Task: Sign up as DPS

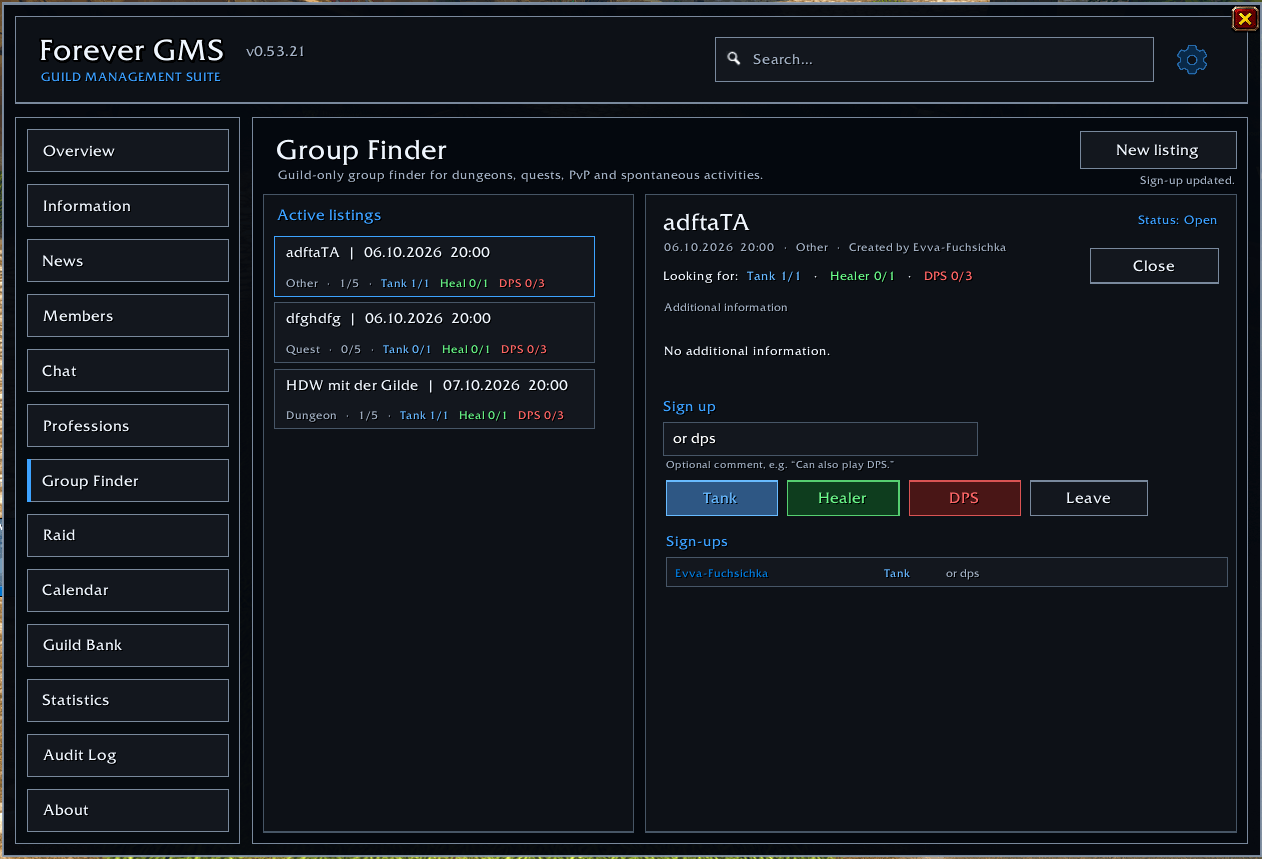Action: click(965, 498)
